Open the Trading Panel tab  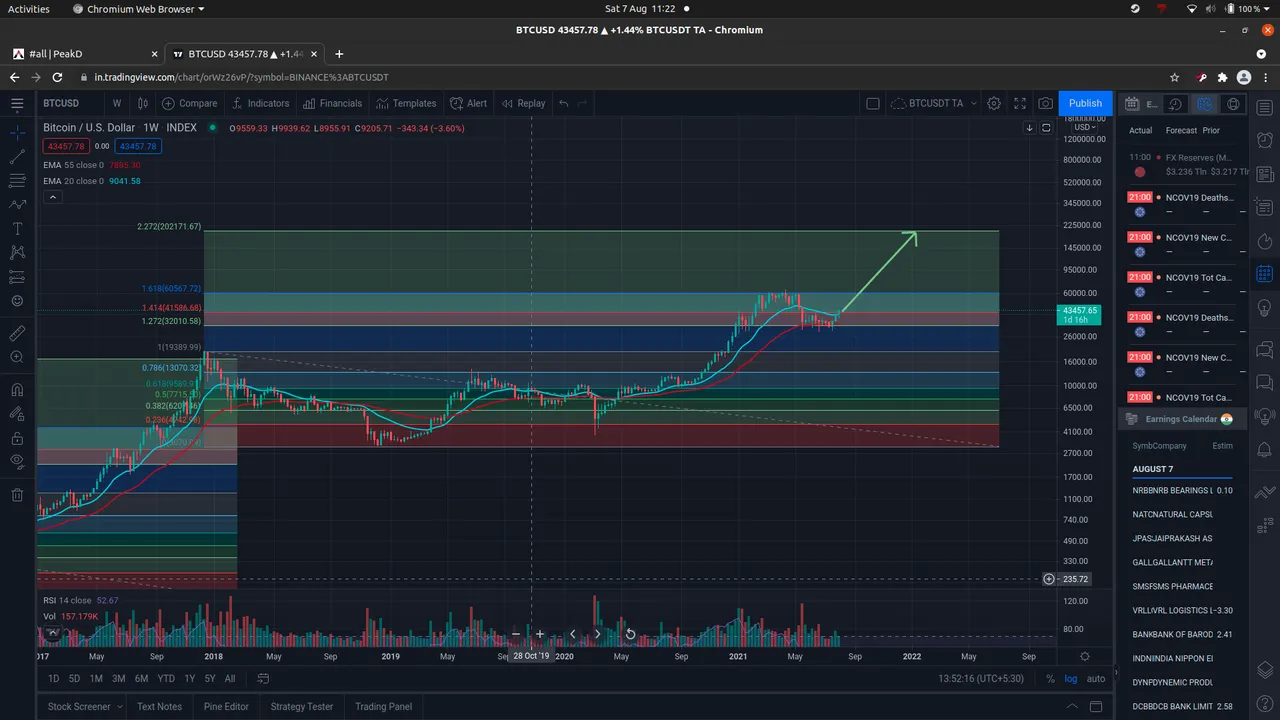point(383,706)
